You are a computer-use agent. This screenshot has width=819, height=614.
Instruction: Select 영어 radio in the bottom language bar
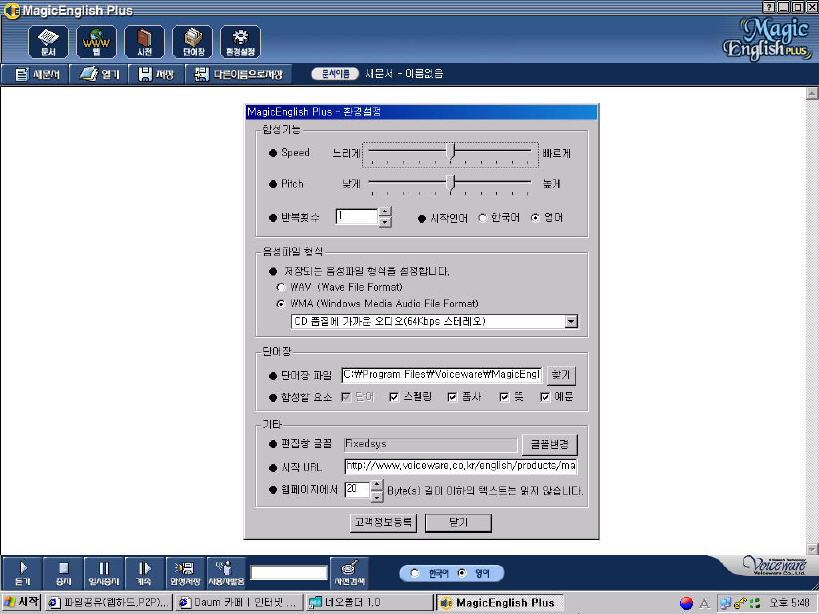click(x=462, y=573)
